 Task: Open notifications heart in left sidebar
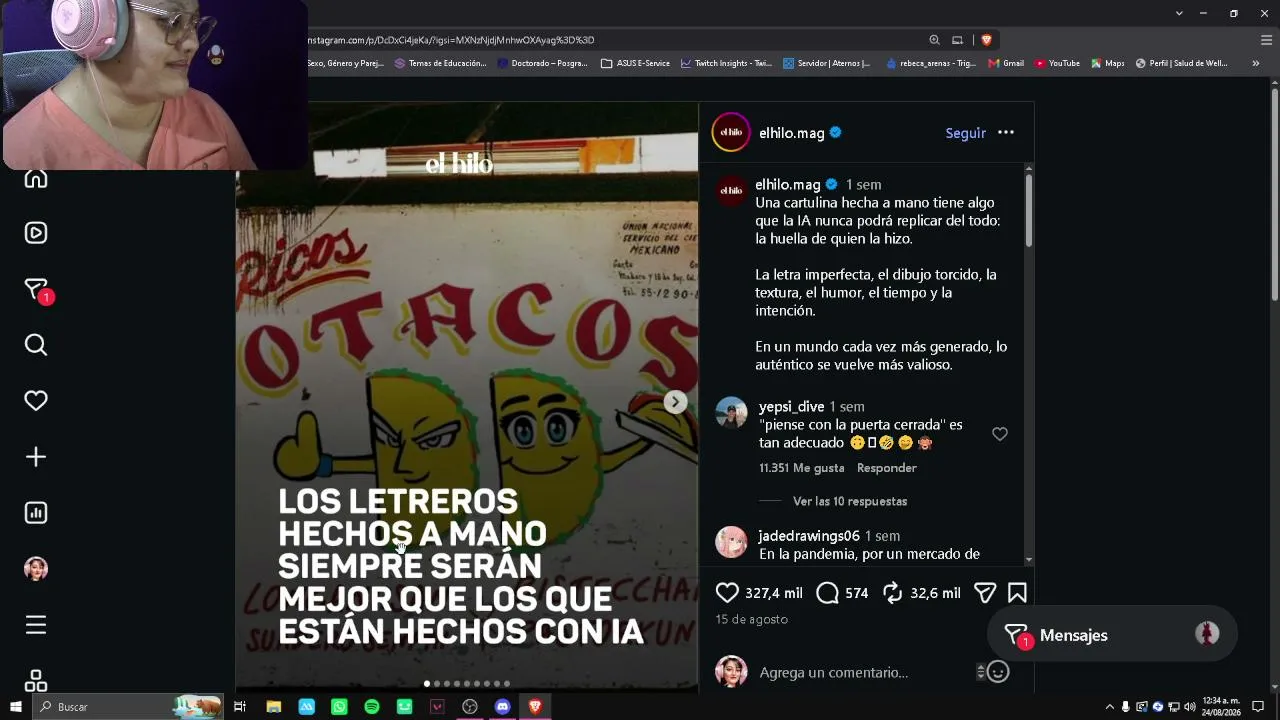click(x=36, y=401)
